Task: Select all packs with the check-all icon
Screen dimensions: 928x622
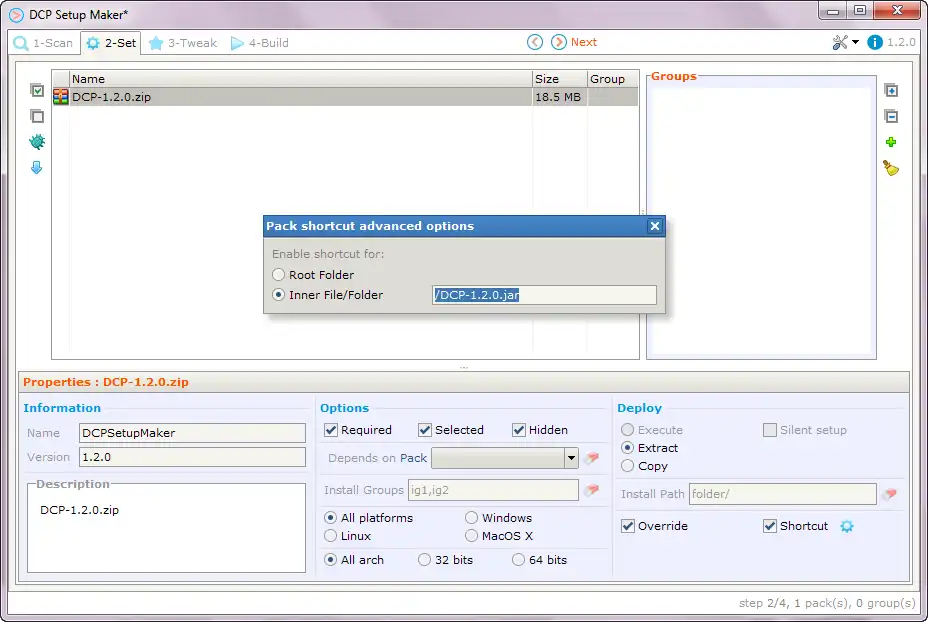Action: tap(37, 91)
